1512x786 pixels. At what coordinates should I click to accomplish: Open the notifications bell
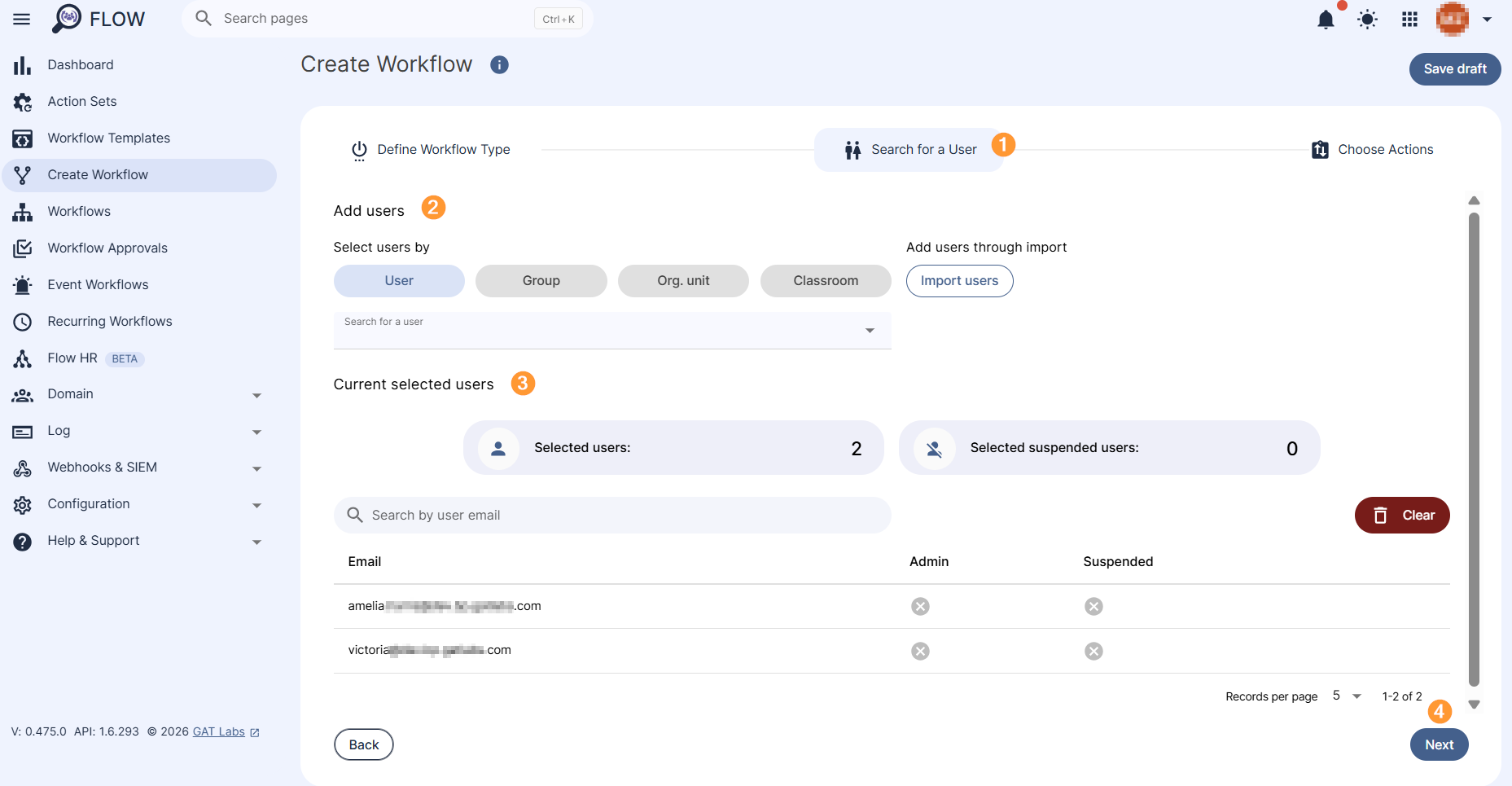pos(1326,20)
